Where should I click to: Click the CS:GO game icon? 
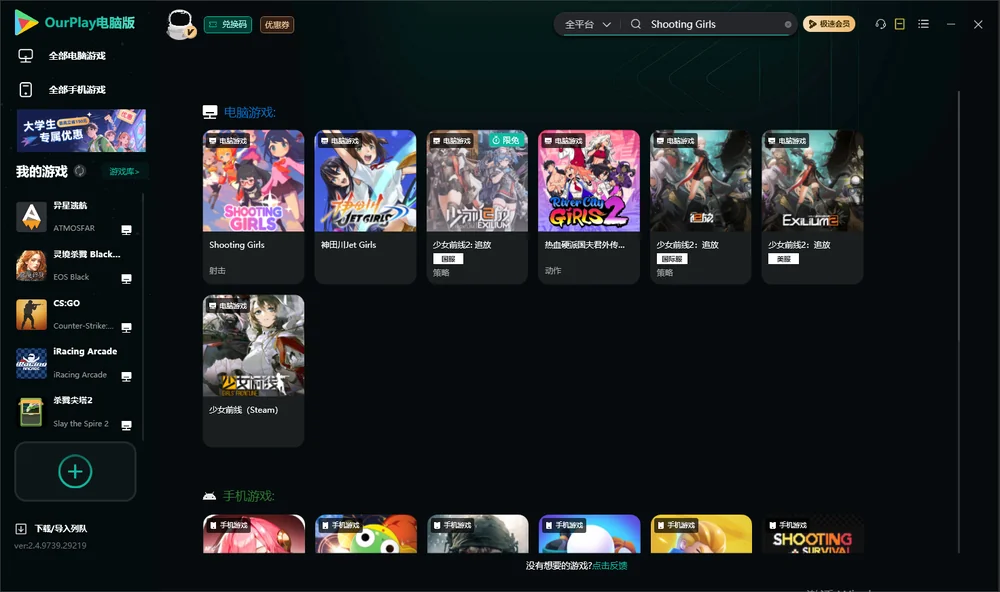coord(31,314)
